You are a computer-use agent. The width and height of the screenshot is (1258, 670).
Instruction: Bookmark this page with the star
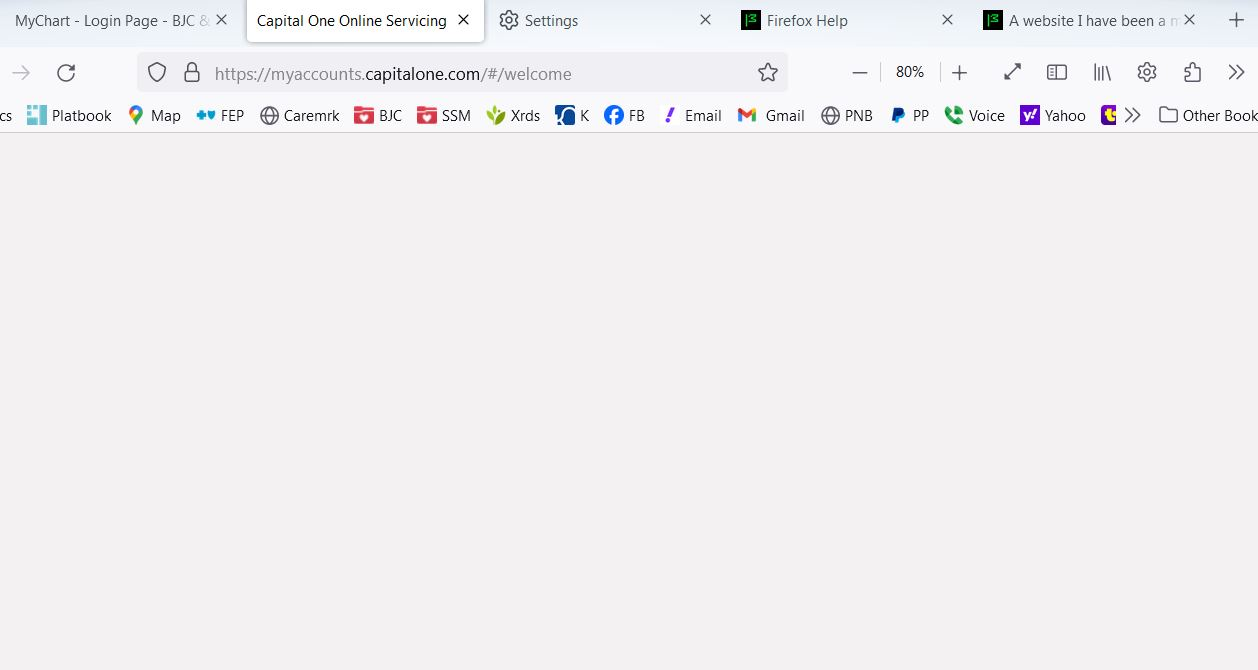click(x=768, y=72)
